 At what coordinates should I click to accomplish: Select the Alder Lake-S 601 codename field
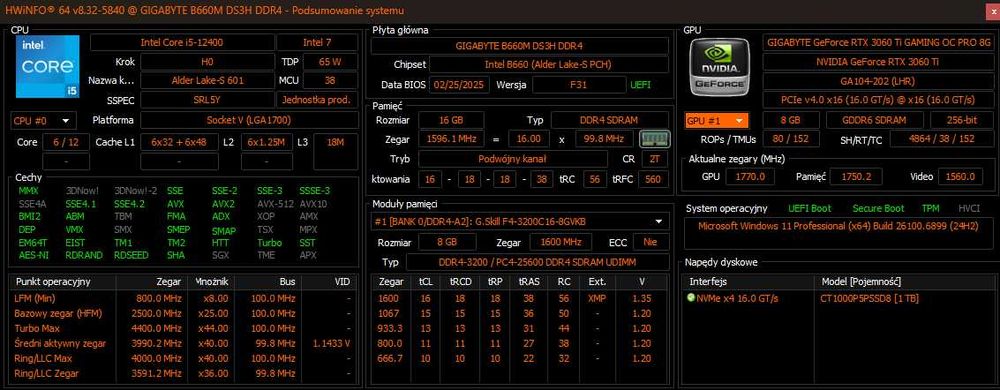(207, 81)
